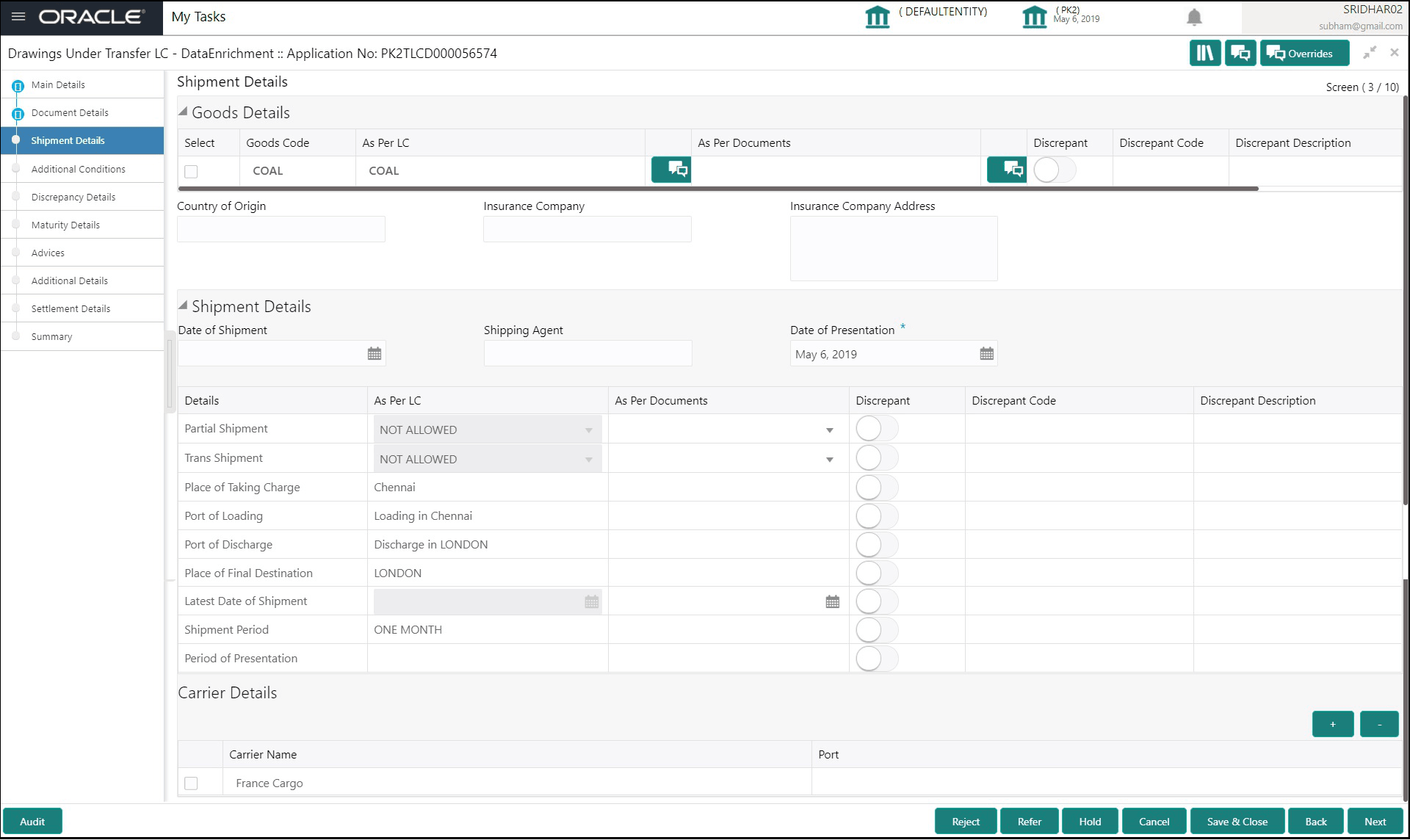Image resolution: width=1410 pixels, height=840 pixels.
Task: Collapse the Shipment Details section
Action: click(181, 305)
